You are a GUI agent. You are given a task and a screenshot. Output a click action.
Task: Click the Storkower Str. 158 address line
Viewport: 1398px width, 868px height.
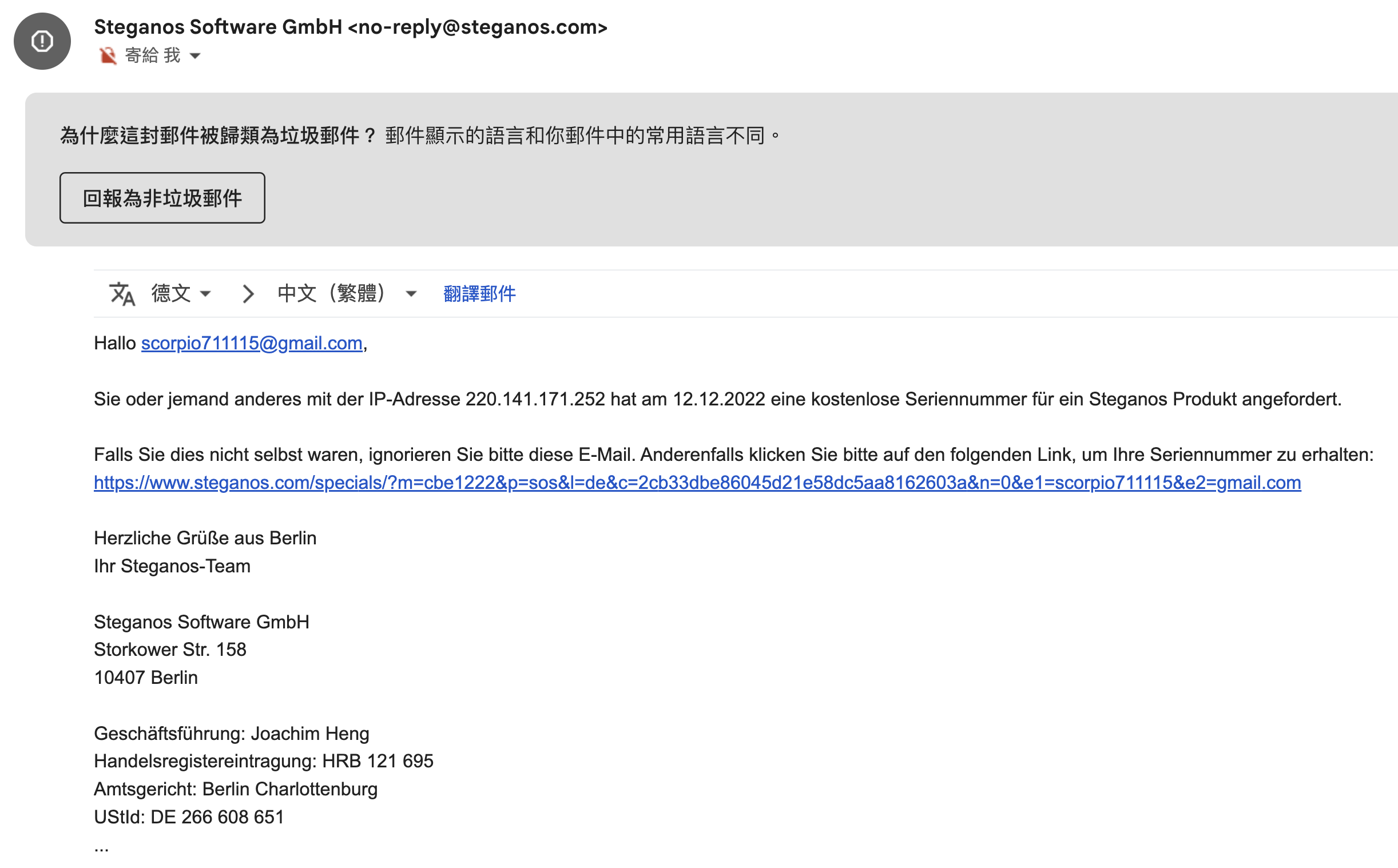click(x=170, y=649)
